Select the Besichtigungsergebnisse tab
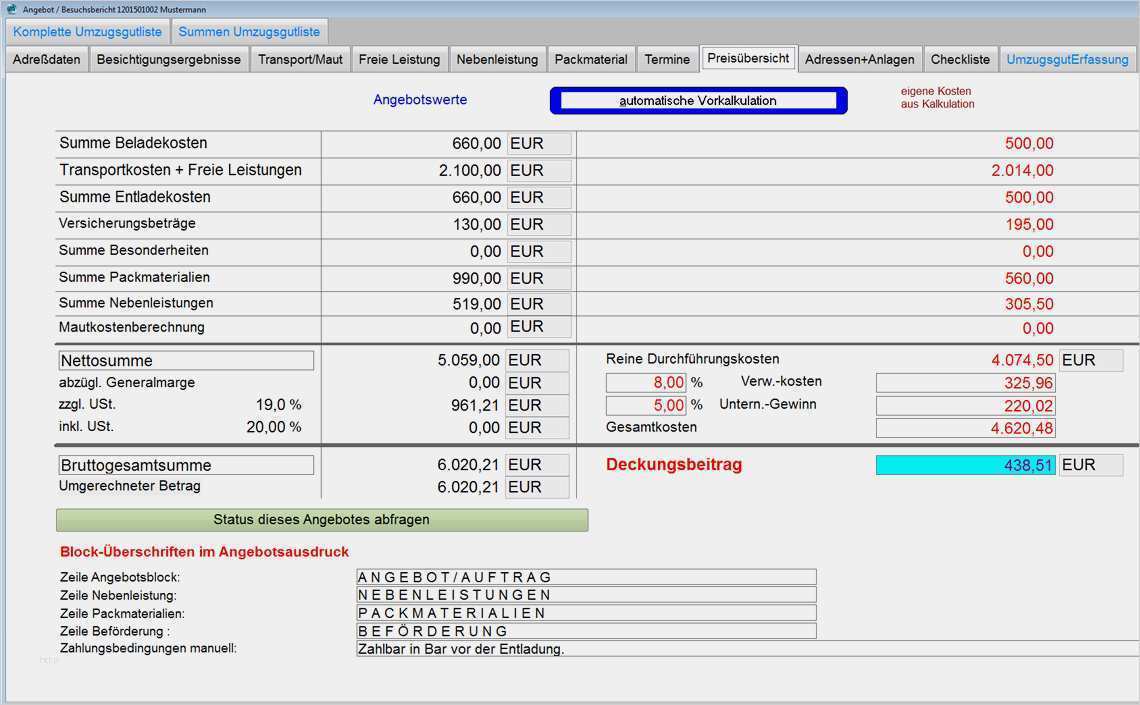1140x705 pixels. (x=168, y=59)
